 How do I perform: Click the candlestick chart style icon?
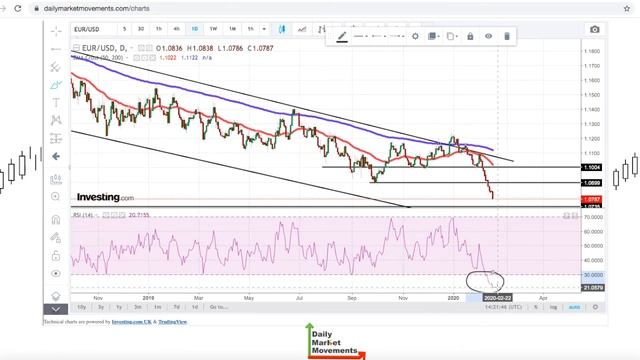282,29
